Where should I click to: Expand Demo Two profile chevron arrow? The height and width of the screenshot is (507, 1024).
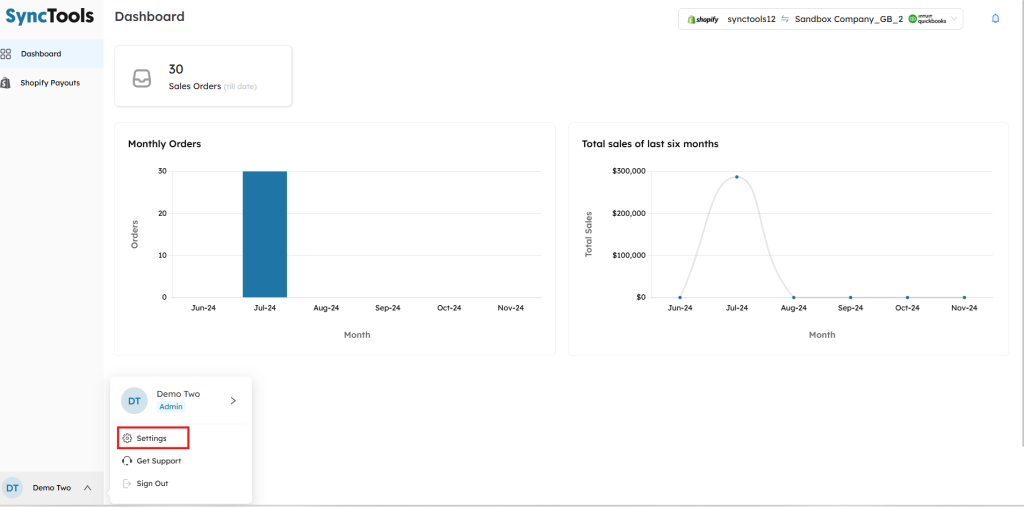pyautogui.click(x=233, y=400)
